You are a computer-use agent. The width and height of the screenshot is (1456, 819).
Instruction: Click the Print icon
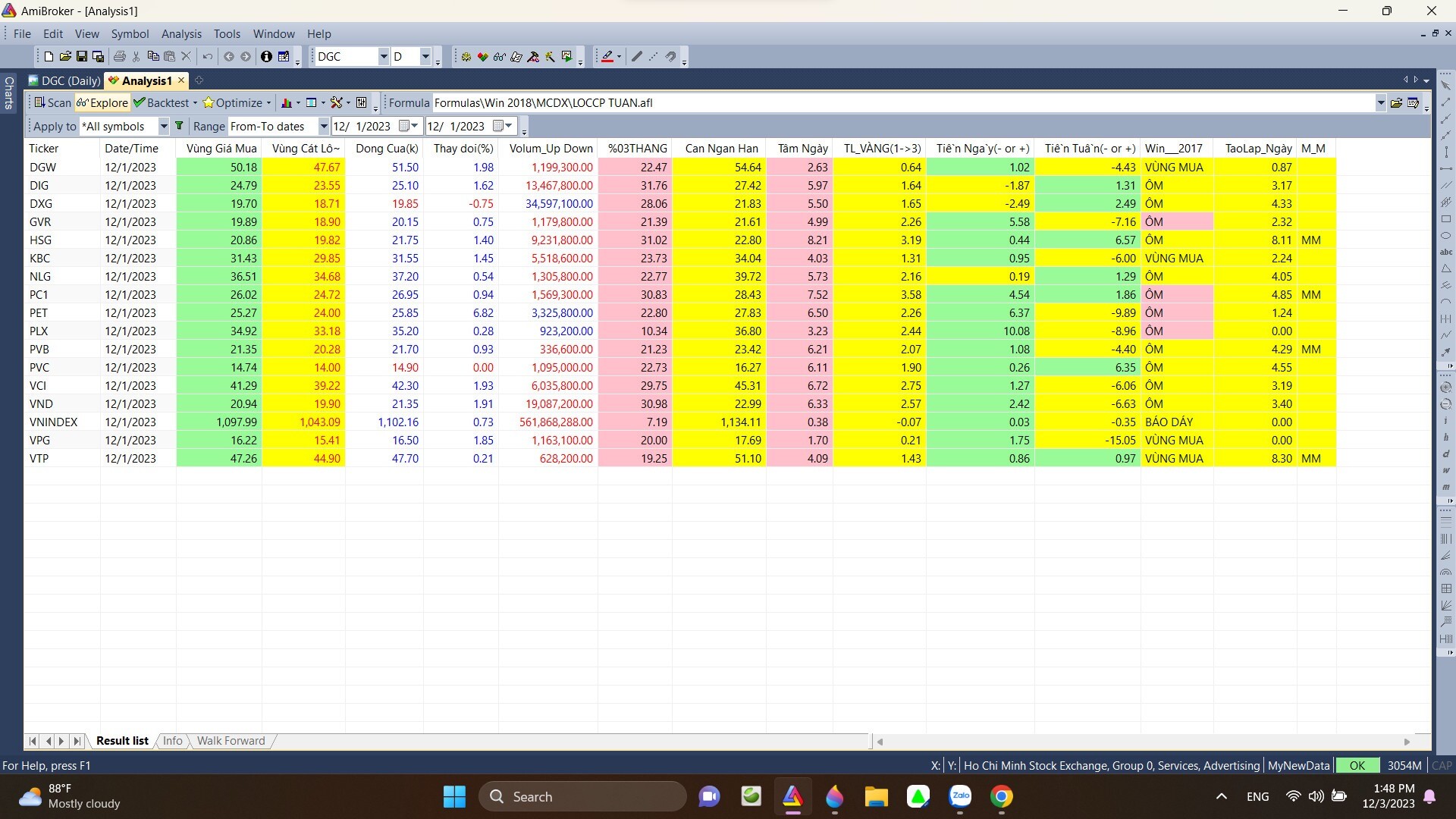120,57
